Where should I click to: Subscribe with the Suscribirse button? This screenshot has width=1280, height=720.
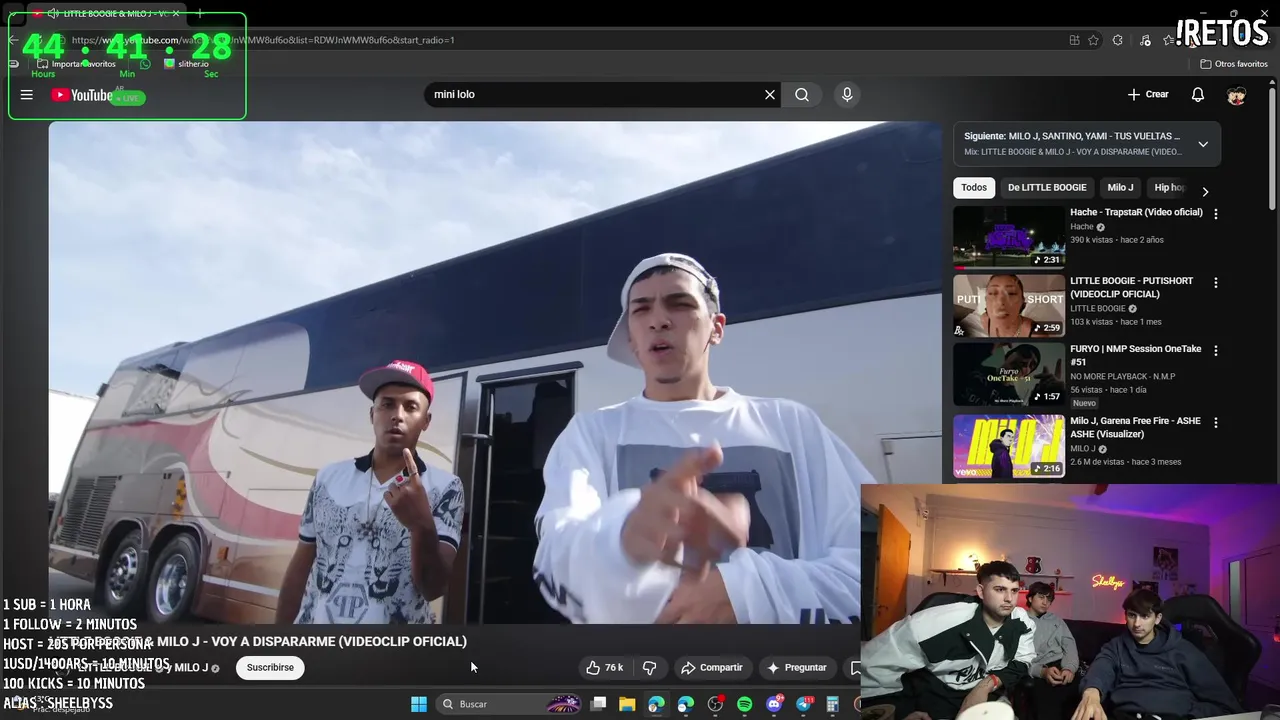270,667
